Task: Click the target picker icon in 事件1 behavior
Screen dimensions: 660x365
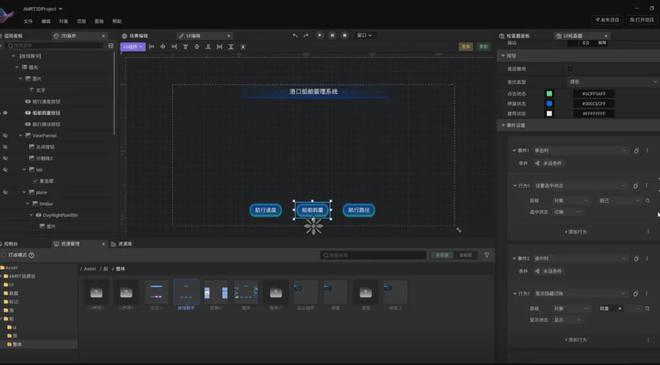Action: pos(648,201)
